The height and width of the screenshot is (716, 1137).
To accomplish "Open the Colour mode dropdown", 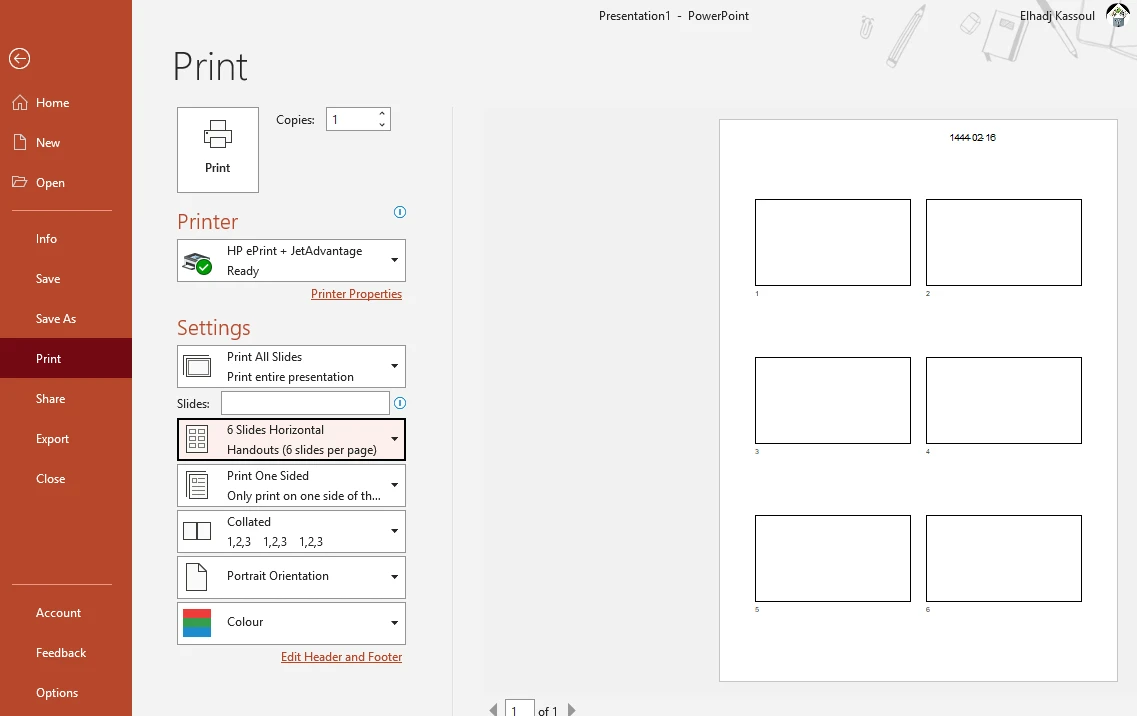I will pos(292,623).
